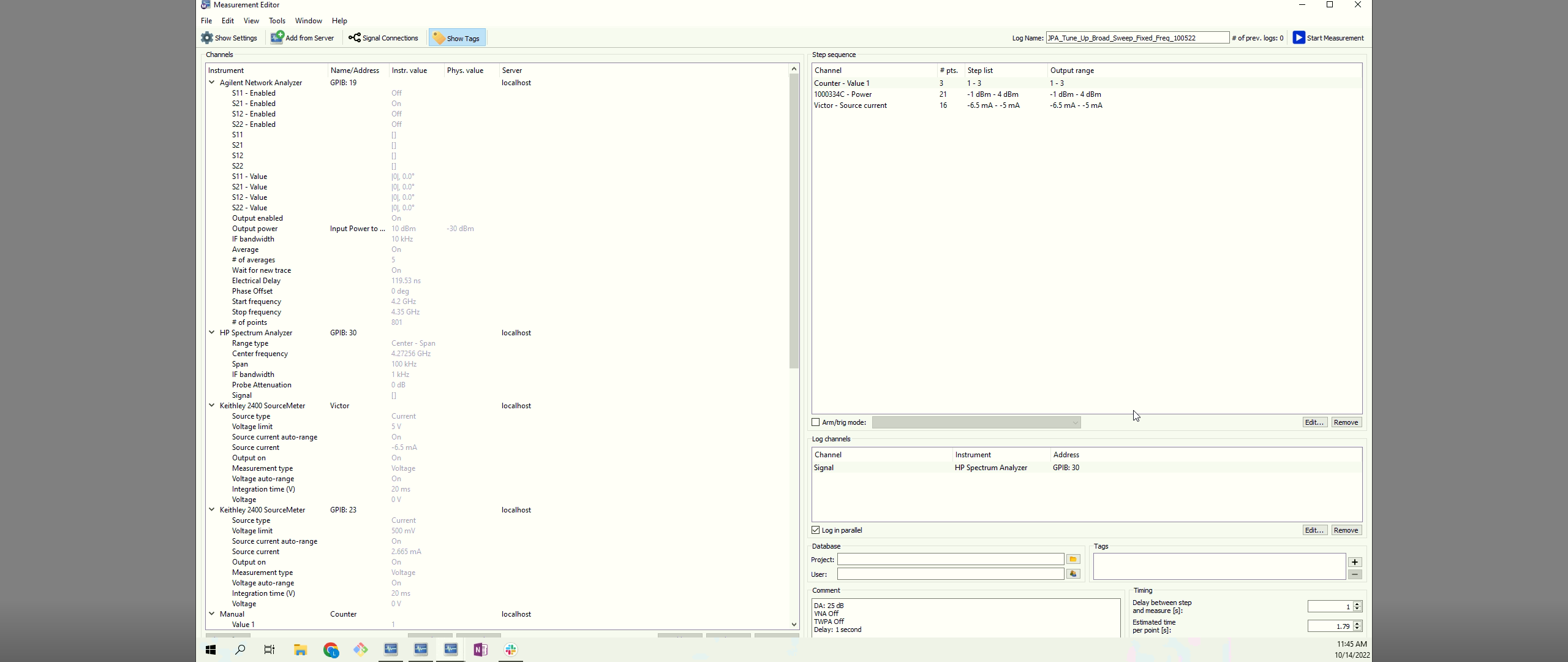
Task: Open the Tools menu
Action: 277,21
